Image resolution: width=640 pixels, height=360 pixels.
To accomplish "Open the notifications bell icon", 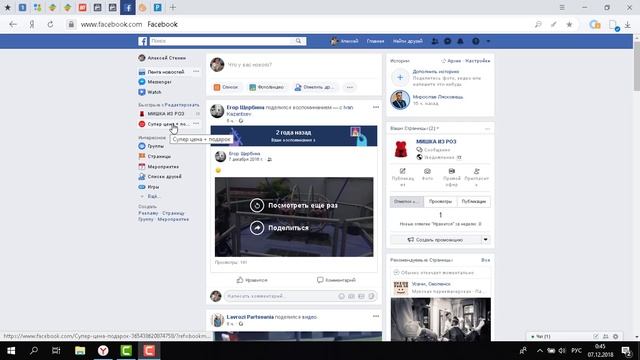I will (460, 41).
